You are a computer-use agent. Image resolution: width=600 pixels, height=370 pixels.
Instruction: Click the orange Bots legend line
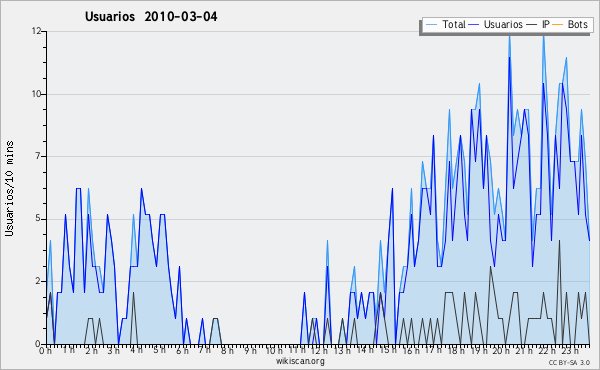(558, 25)
